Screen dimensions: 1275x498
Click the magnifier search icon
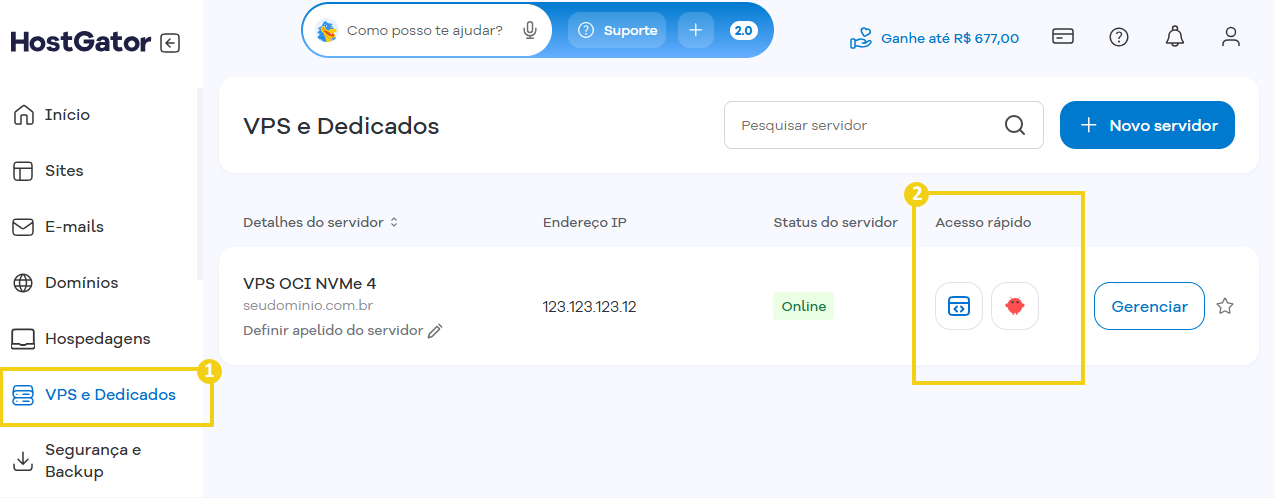1015,125
